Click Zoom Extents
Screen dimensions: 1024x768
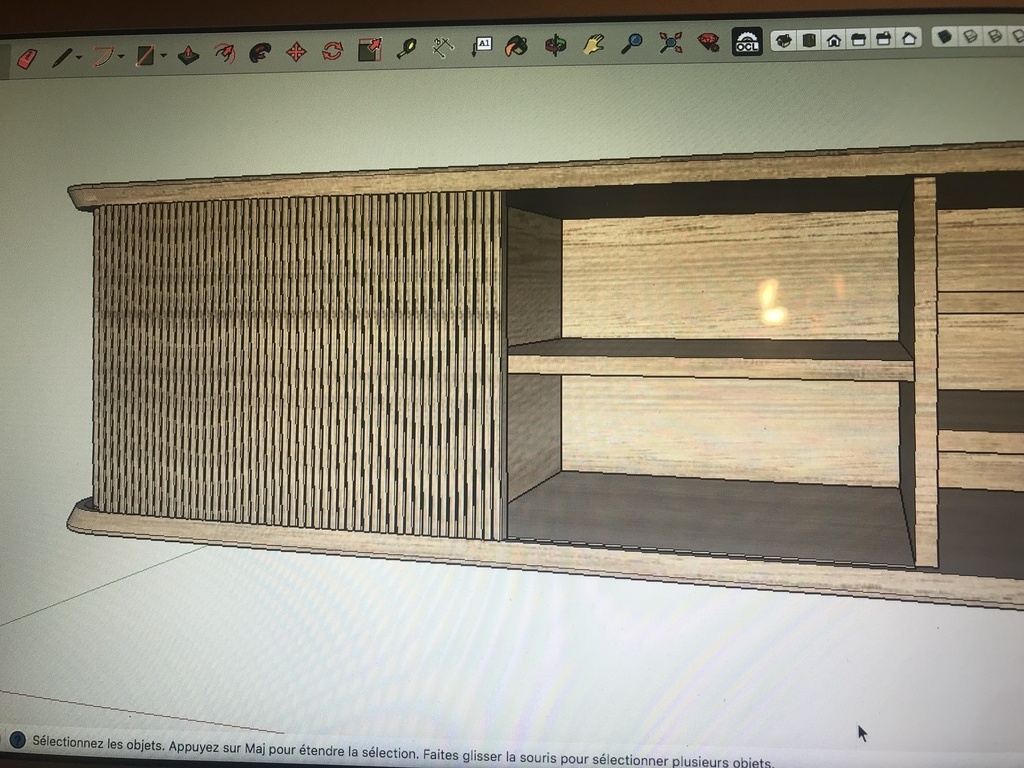[x=670, y=42]
